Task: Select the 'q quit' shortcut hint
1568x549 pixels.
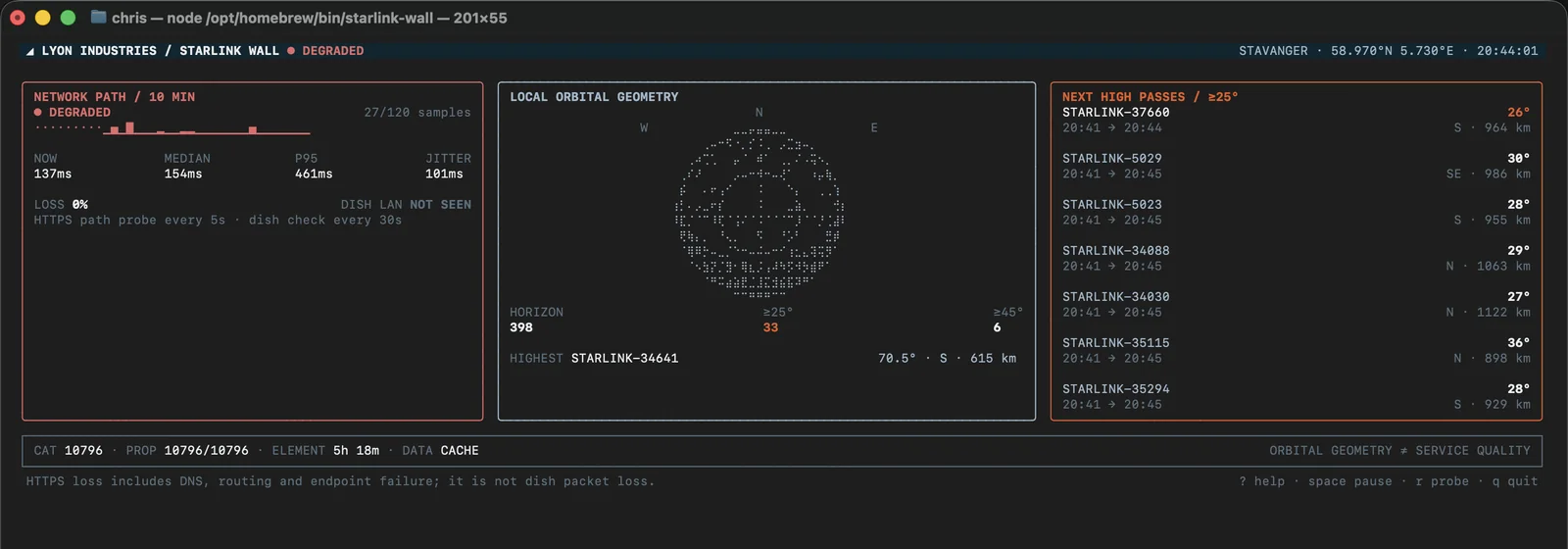Action: click(x=1514, y=481)
